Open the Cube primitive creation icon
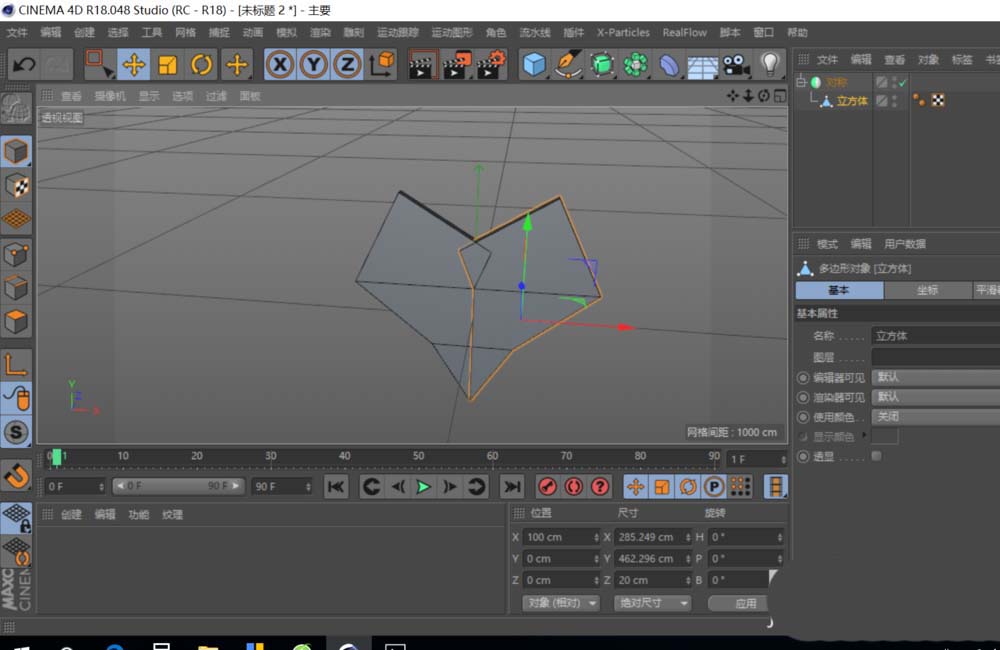Viewport: 1000px width, 650px height. pos(534,64)
